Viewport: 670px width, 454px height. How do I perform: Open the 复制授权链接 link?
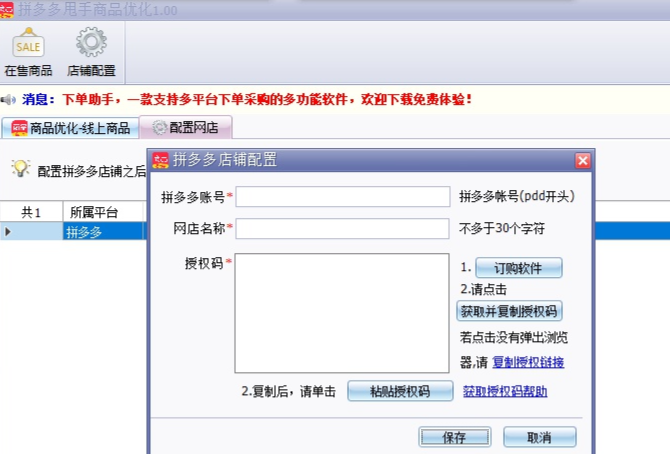[528, 363]
